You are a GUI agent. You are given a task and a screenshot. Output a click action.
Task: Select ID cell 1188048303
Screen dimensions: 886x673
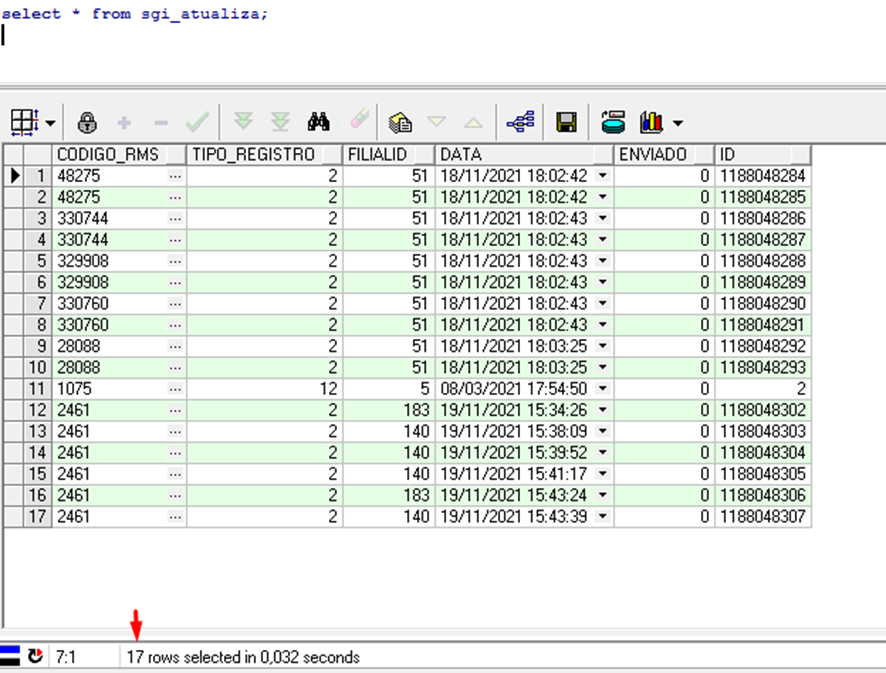[763, 431]
